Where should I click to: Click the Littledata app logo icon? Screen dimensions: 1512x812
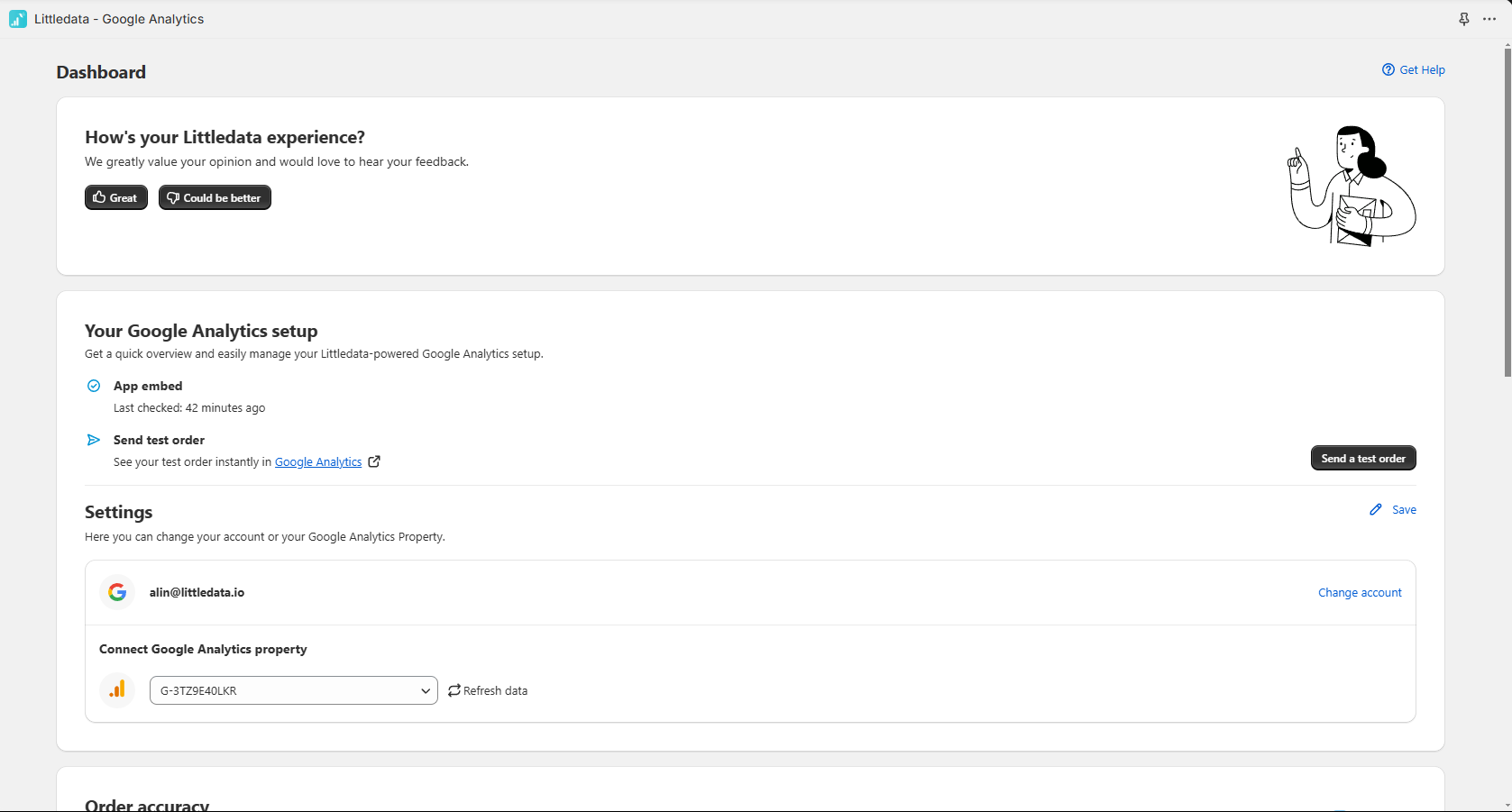tap(18, 19)
